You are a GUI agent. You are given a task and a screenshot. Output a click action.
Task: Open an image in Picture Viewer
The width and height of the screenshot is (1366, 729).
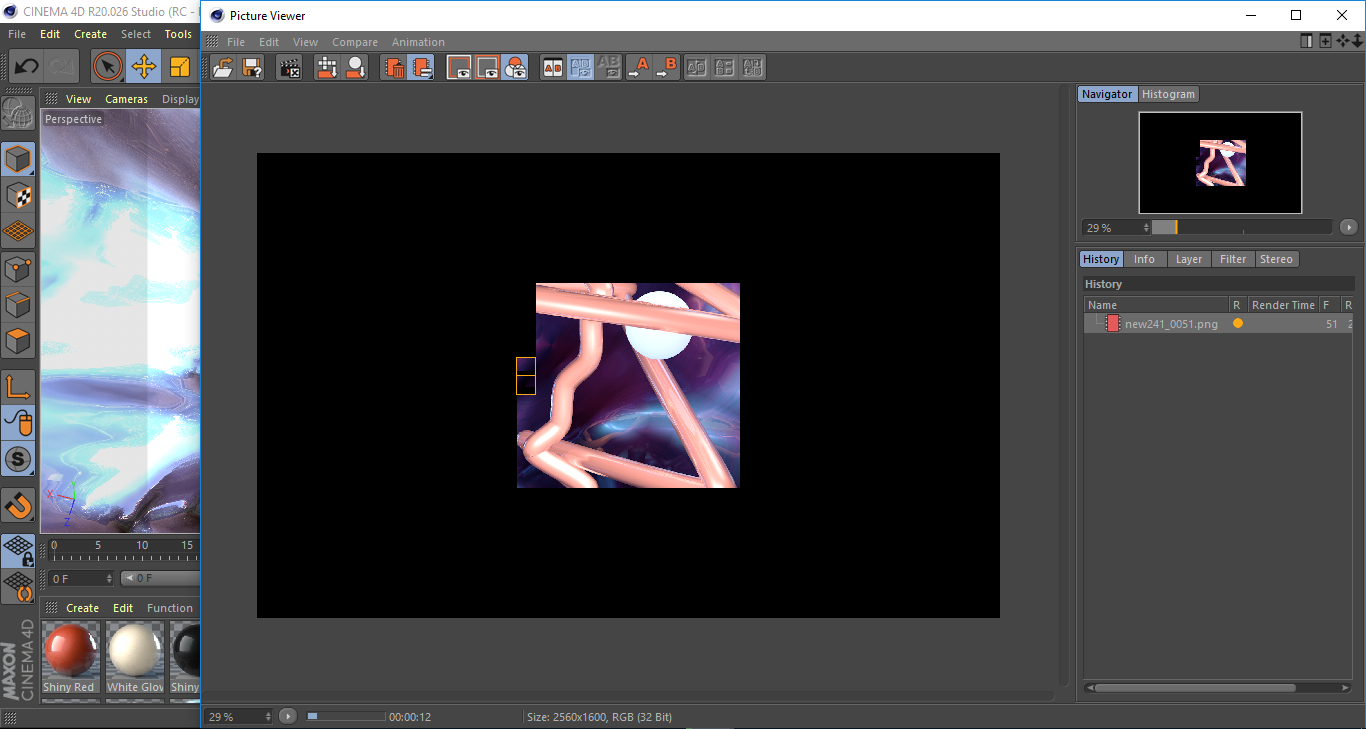(224, 68)
